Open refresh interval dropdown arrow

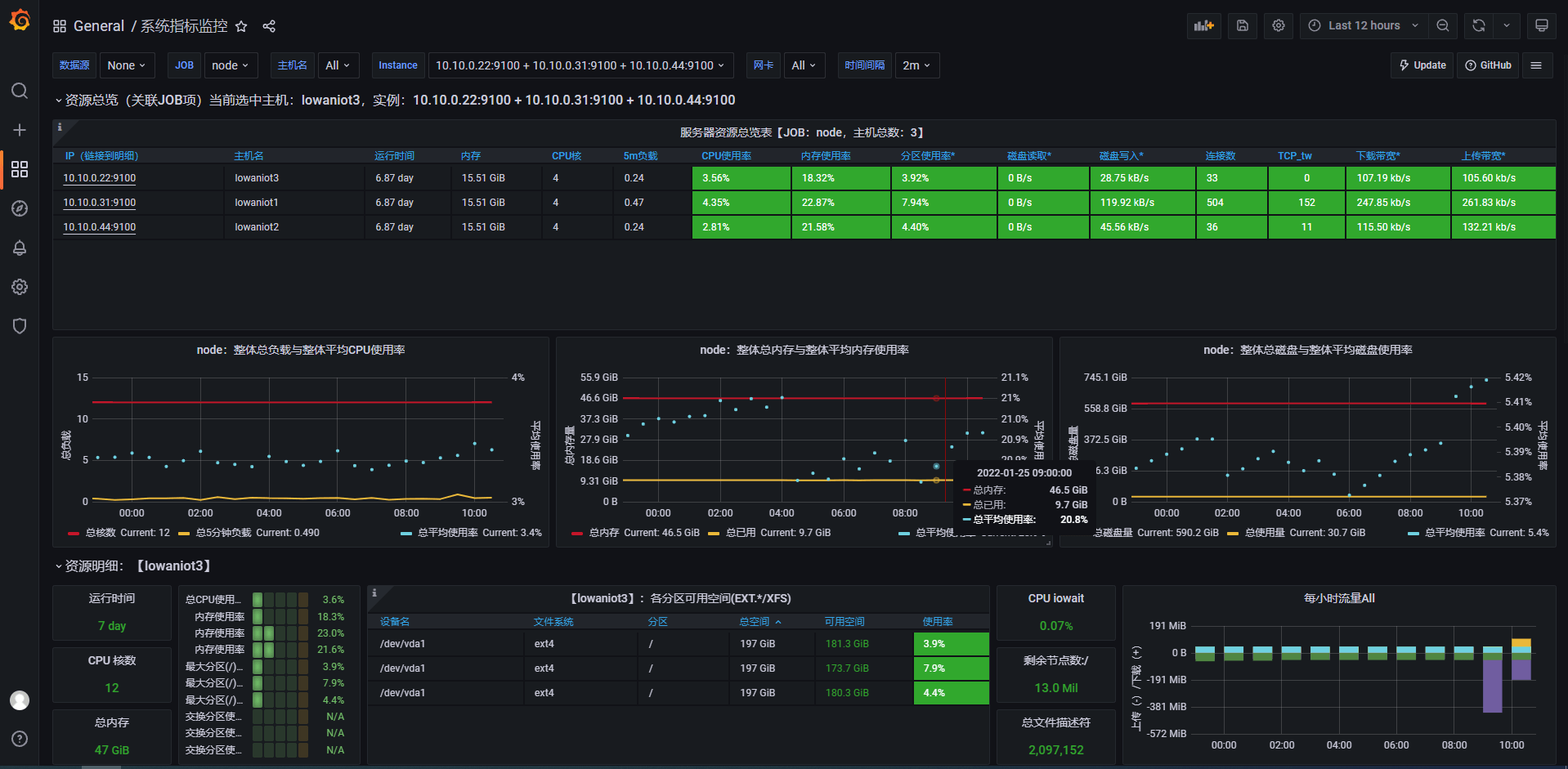tap(1507, 25)
